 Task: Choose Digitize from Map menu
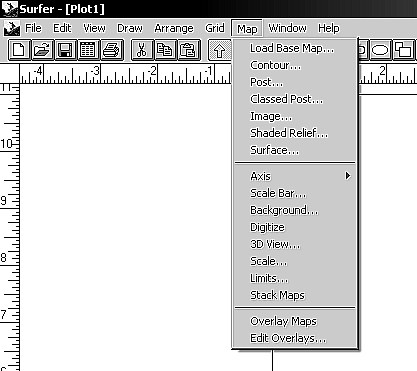click(x=267, y=227)
